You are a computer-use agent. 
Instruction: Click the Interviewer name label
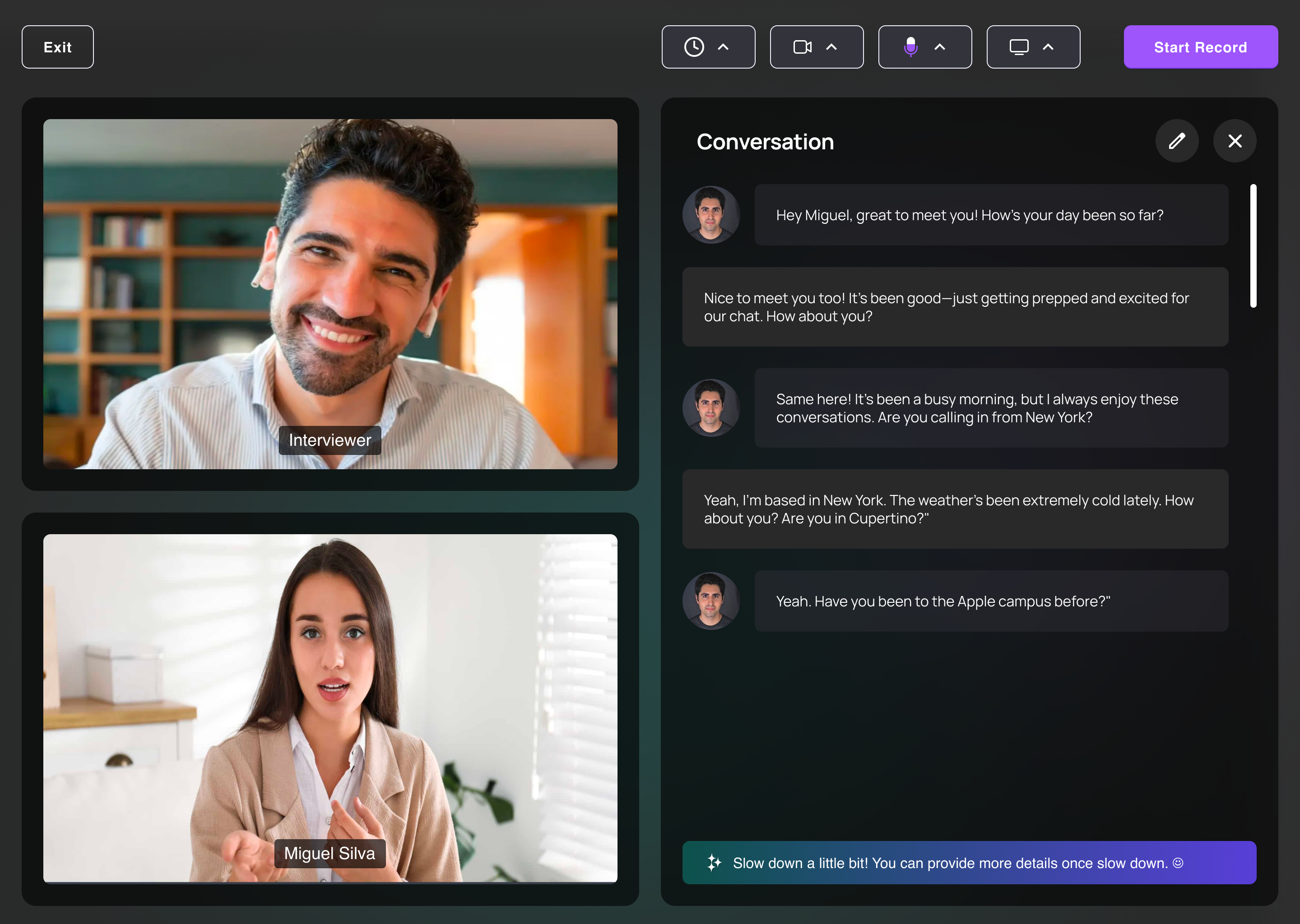(x=330, y=440)
